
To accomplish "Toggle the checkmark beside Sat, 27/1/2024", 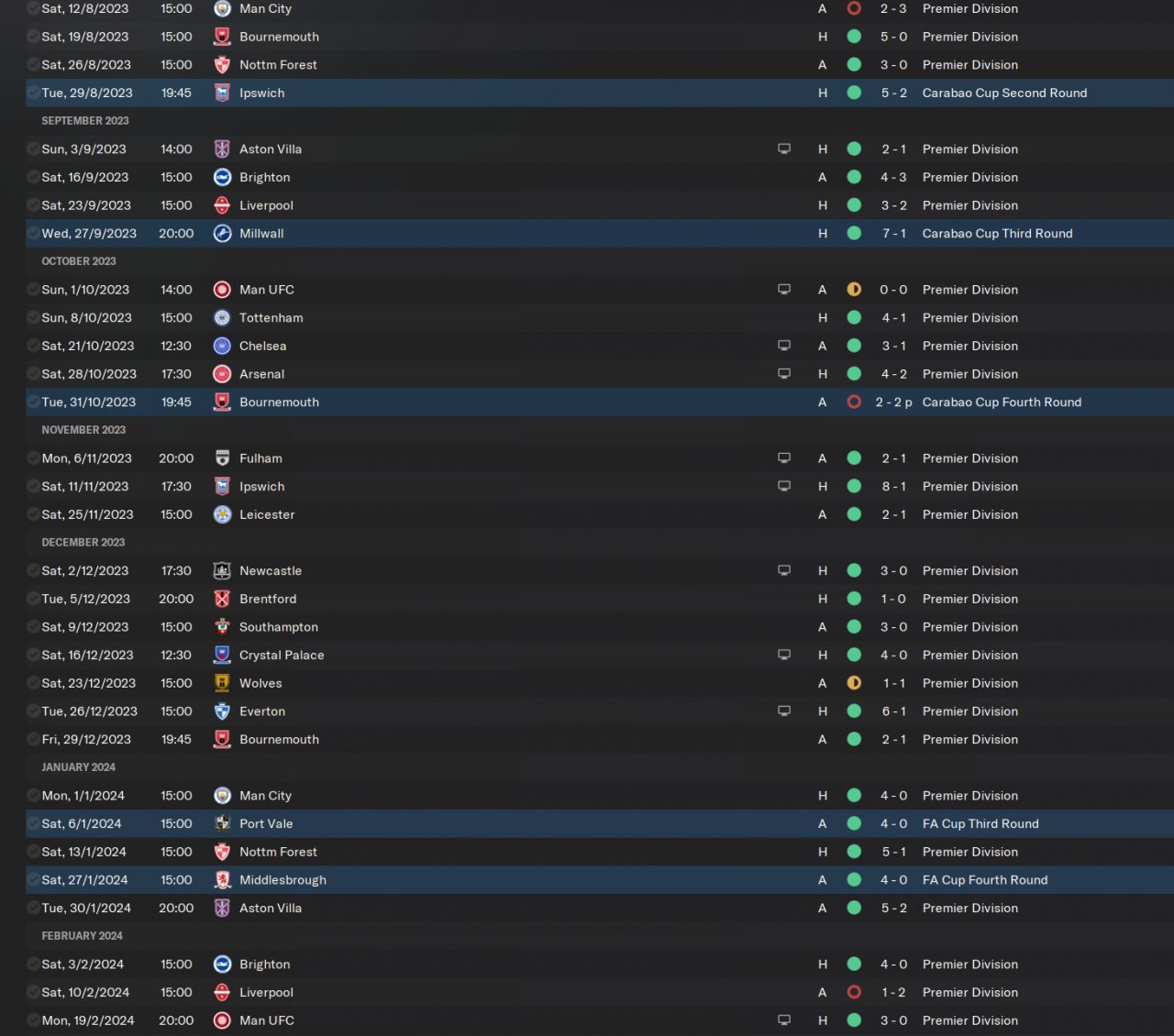I will (33, 880).
